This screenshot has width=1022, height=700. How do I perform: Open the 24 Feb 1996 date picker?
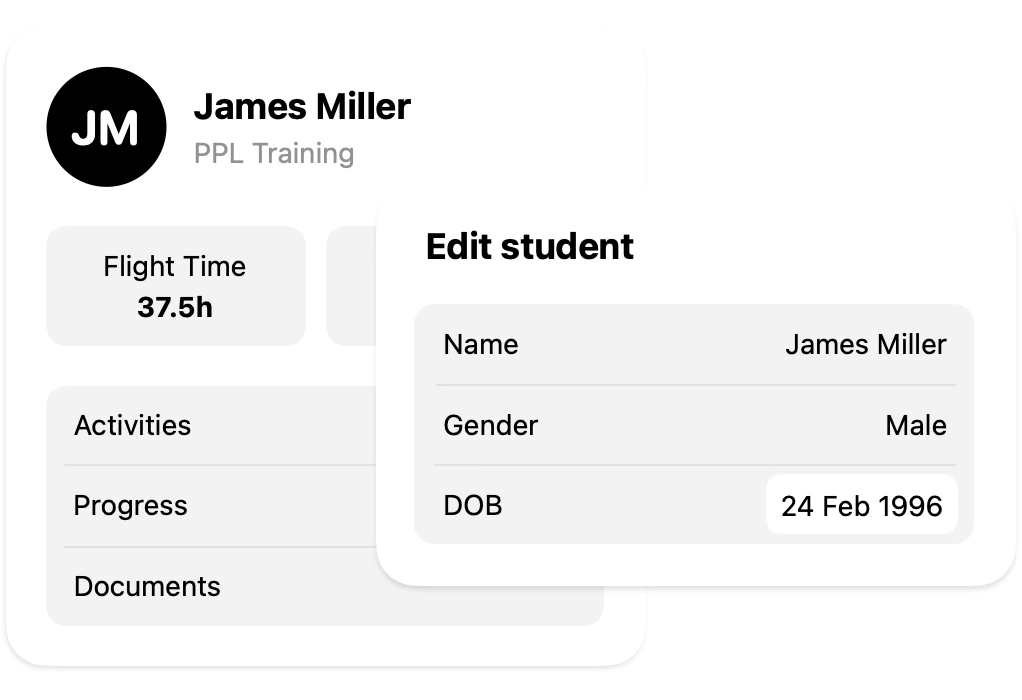click(x=861, y=505)
